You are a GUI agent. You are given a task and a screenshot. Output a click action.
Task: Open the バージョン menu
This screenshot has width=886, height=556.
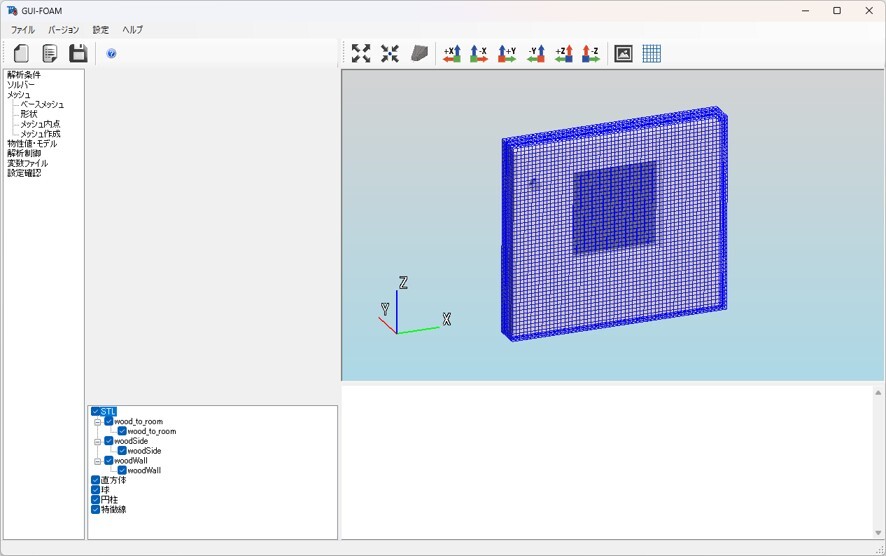pos(63,29)
